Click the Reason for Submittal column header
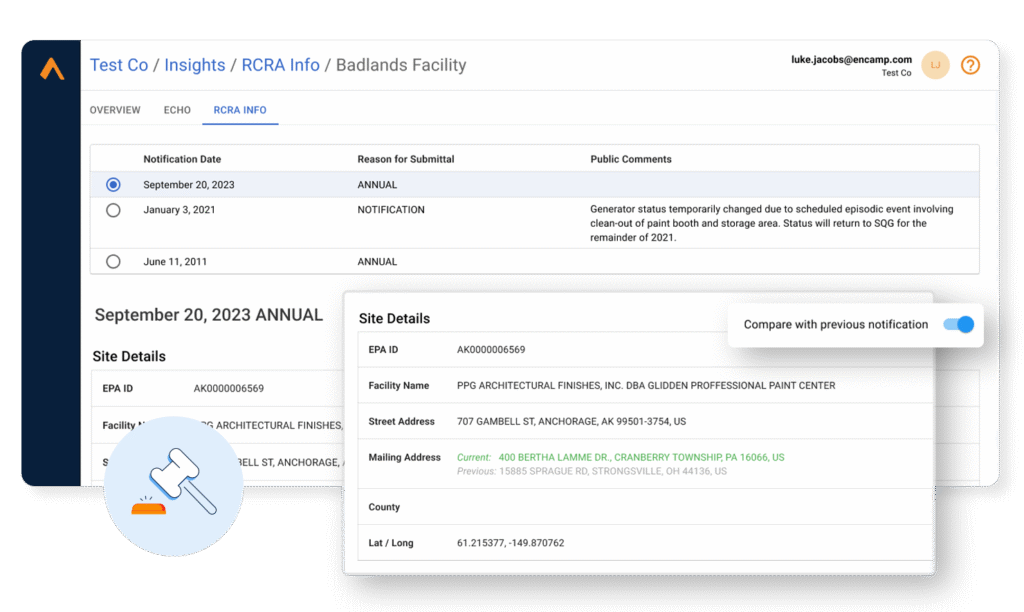The height and width of the screenshot is (612, 1024). coord(406,159)
